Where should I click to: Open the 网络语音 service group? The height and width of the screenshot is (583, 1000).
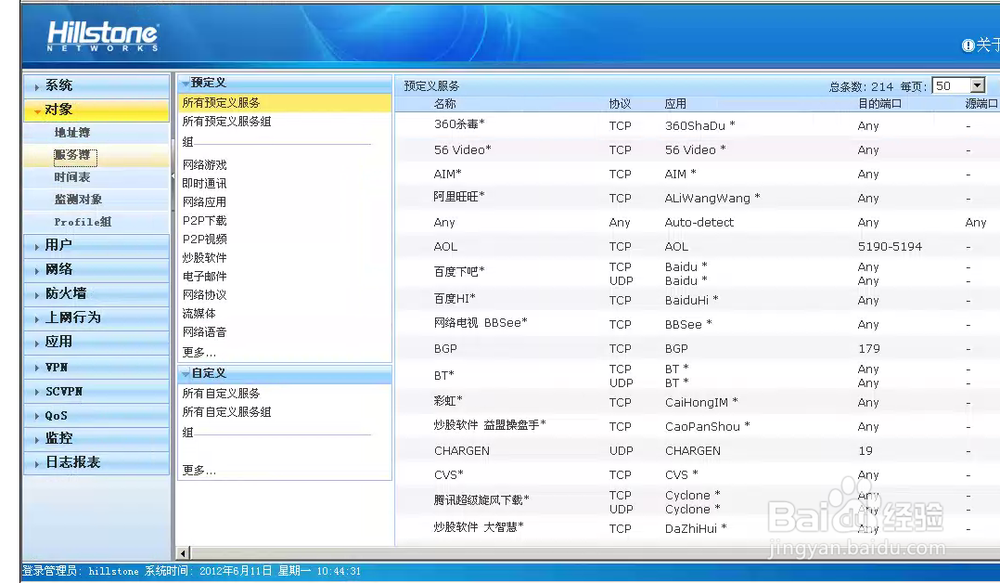[205, 332]
